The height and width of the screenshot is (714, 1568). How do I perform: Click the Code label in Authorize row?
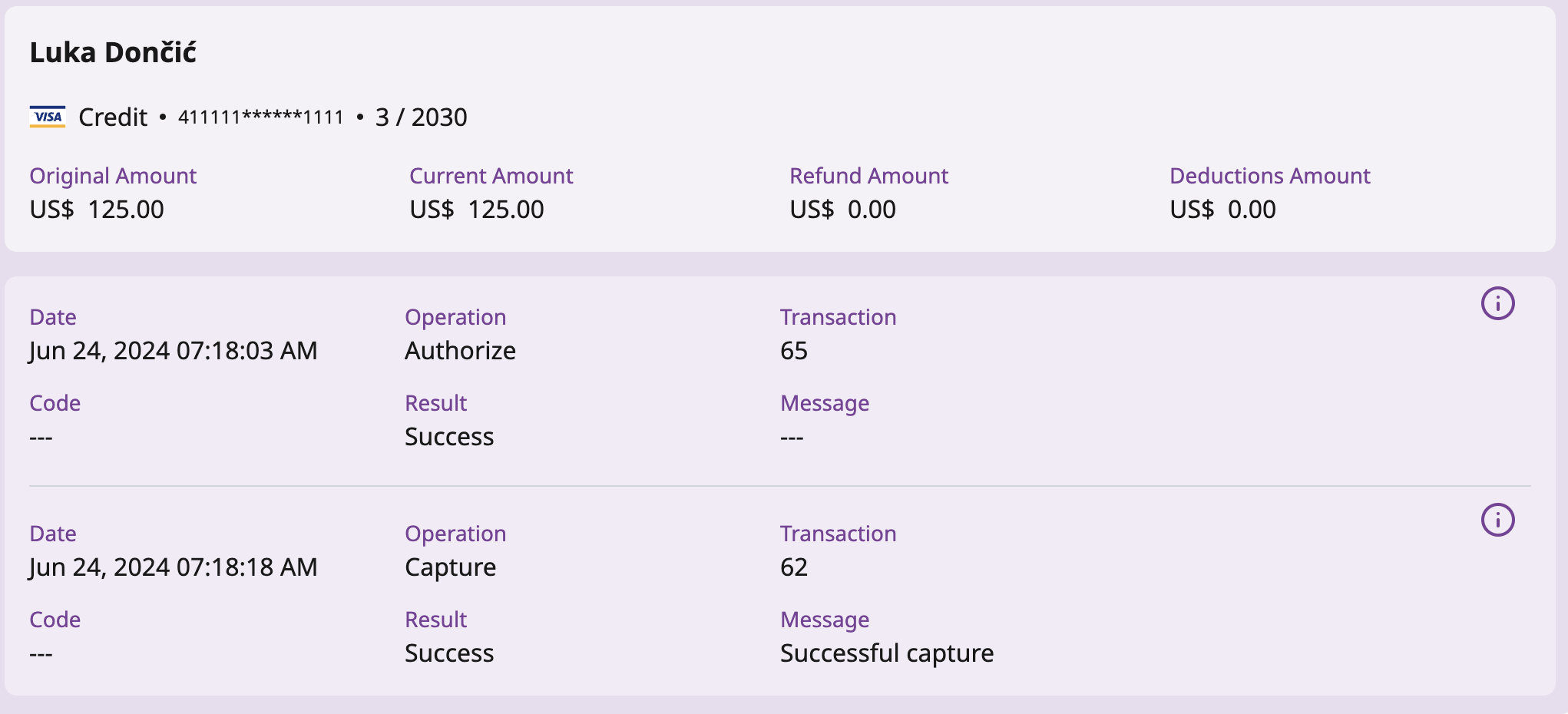click(x=55, y=403)
